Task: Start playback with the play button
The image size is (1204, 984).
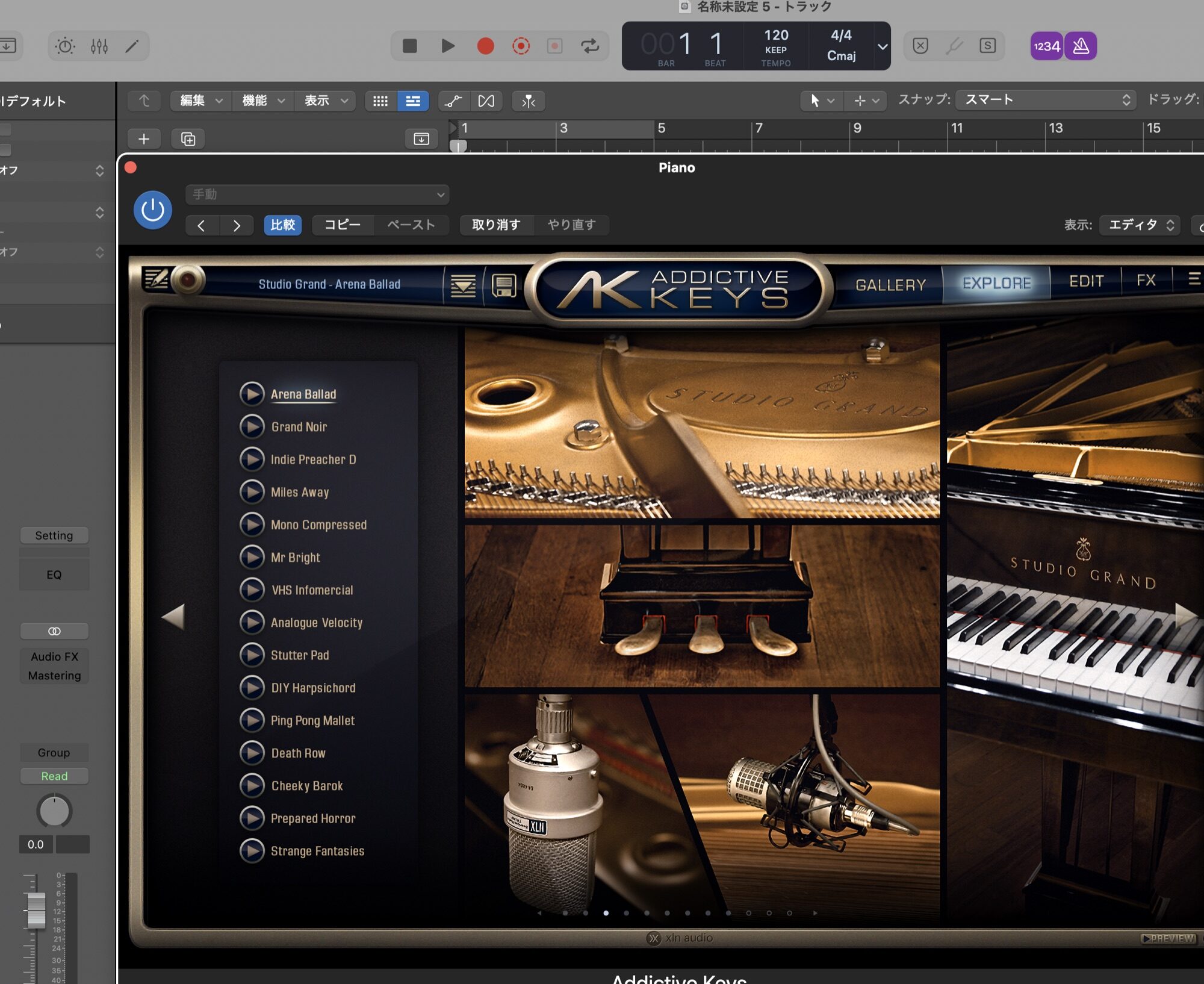Action: [447, 46]
